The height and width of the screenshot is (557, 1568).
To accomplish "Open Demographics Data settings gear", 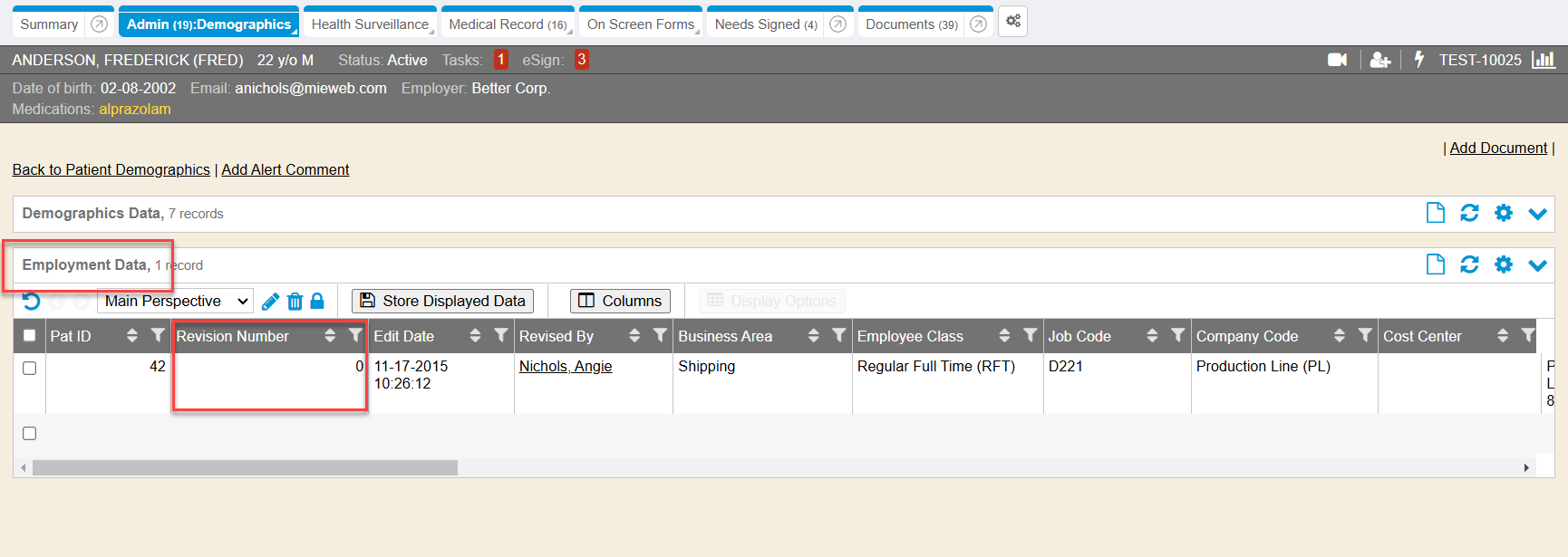I will coord(1504,213).
